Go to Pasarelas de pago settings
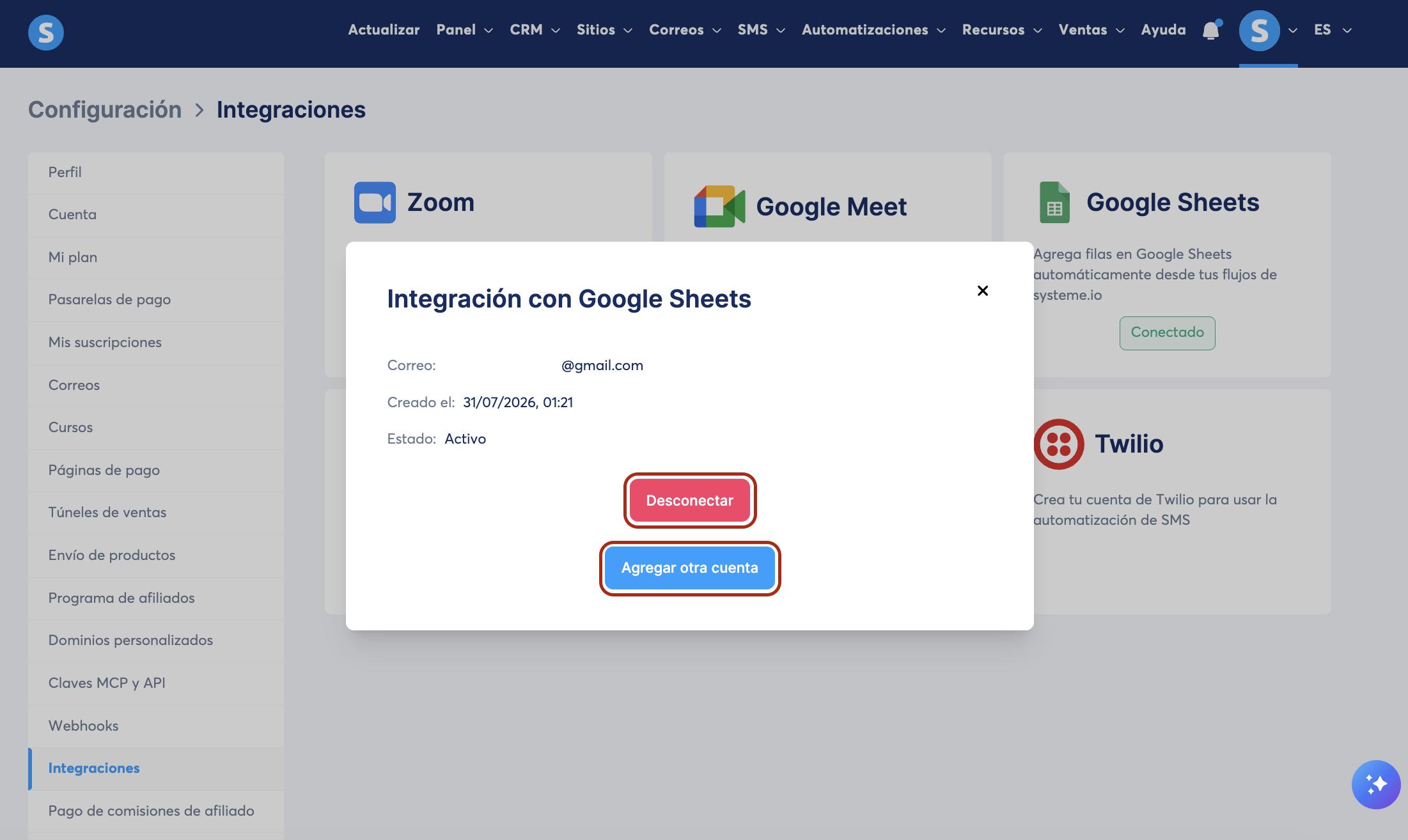This screenshot has height=840, width=1408. (156, 300)
